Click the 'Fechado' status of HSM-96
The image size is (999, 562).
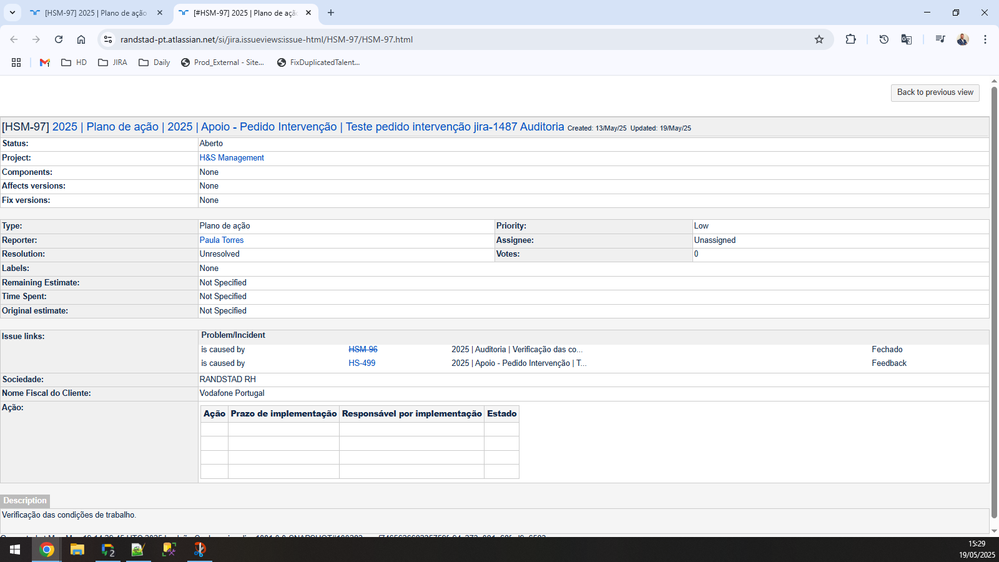click(887, 349)
